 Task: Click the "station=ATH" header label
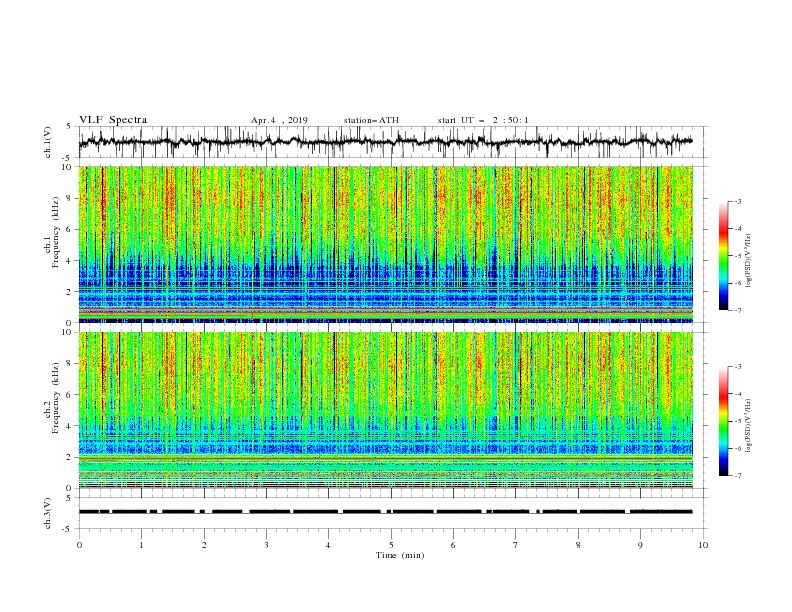[x=371, y=120]
